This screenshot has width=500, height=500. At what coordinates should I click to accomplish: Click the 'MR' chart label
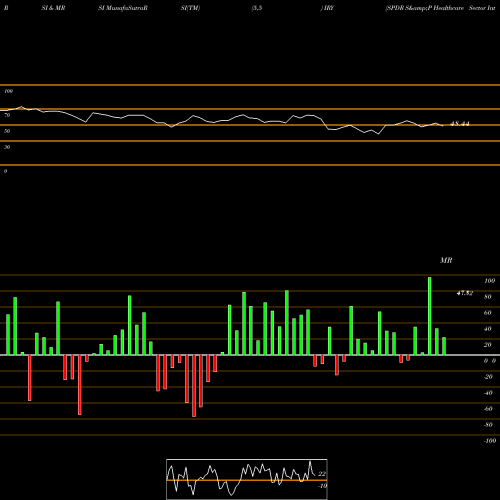point(446,260)
